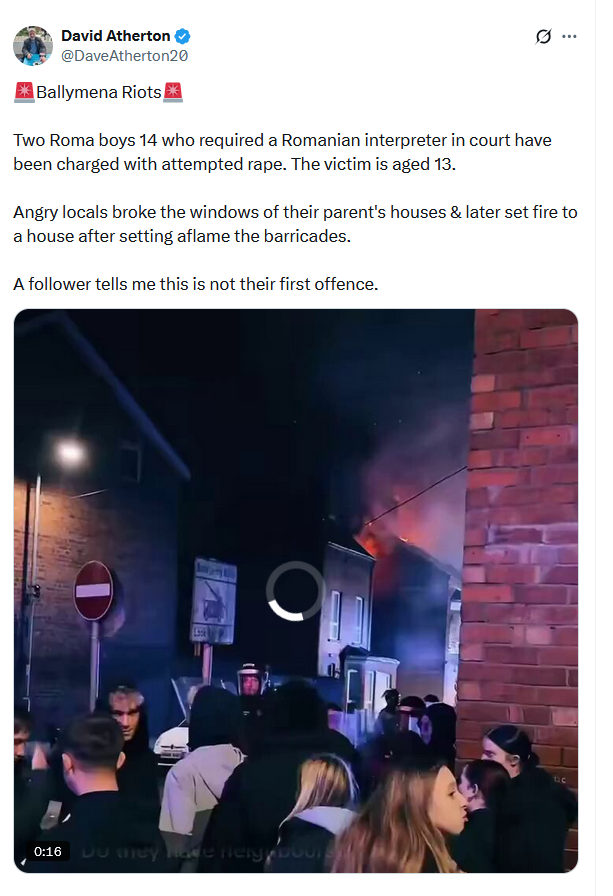This screenshot has height=896, width=613.
Task: Click the blue verified checkmark badge
Action: point(182,37)
